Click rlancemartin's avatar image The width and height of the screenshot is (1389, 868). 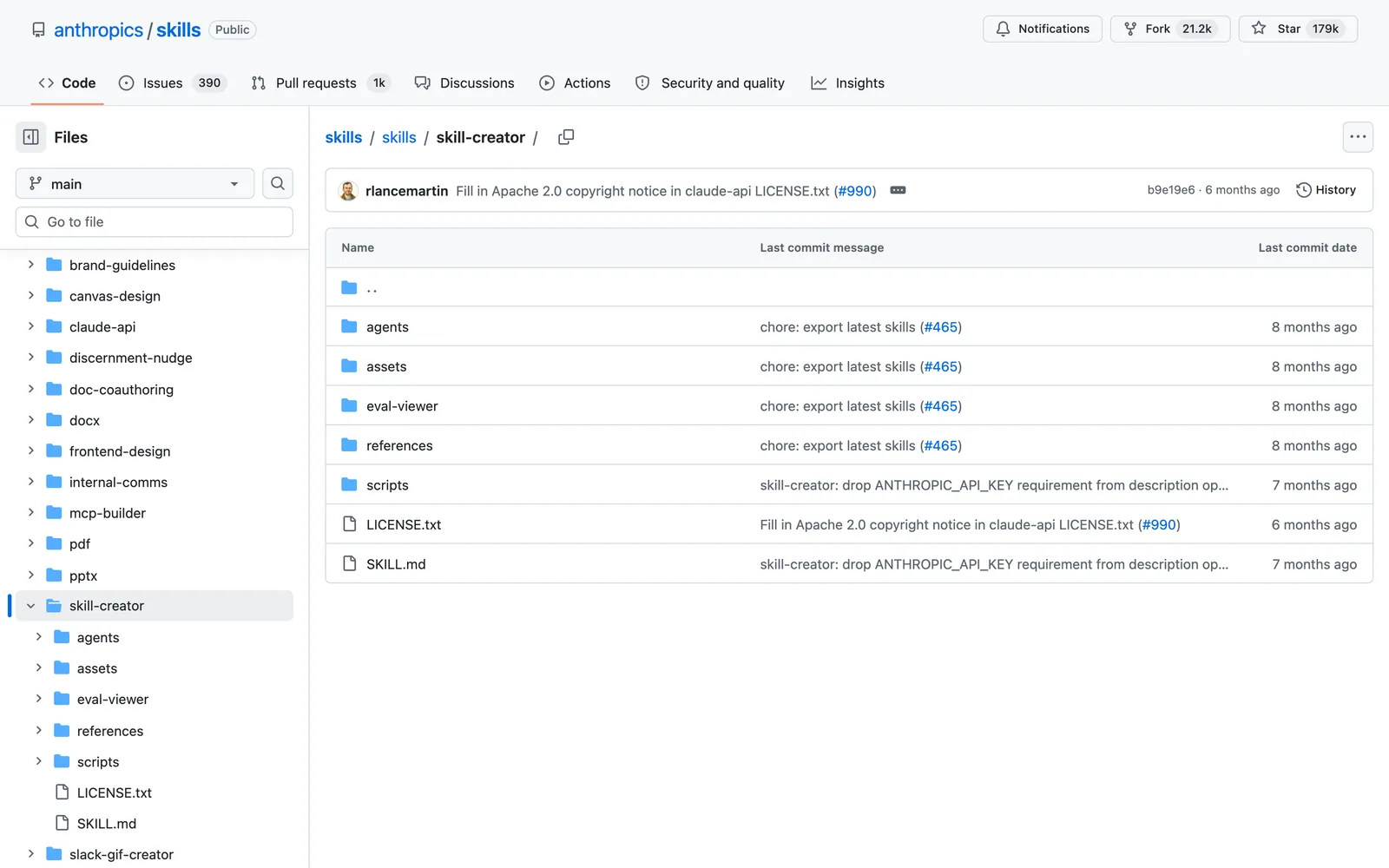[x=348, y=191]
